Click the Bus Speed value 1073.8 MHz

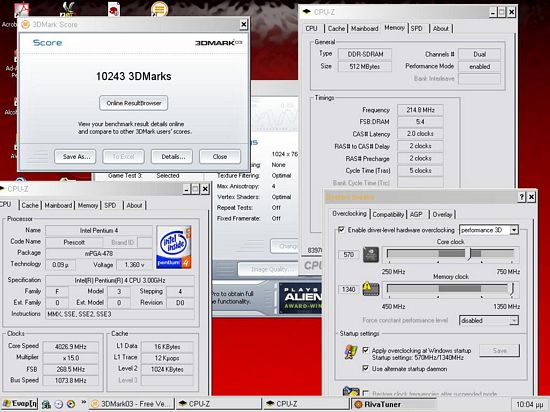[71, 380]
